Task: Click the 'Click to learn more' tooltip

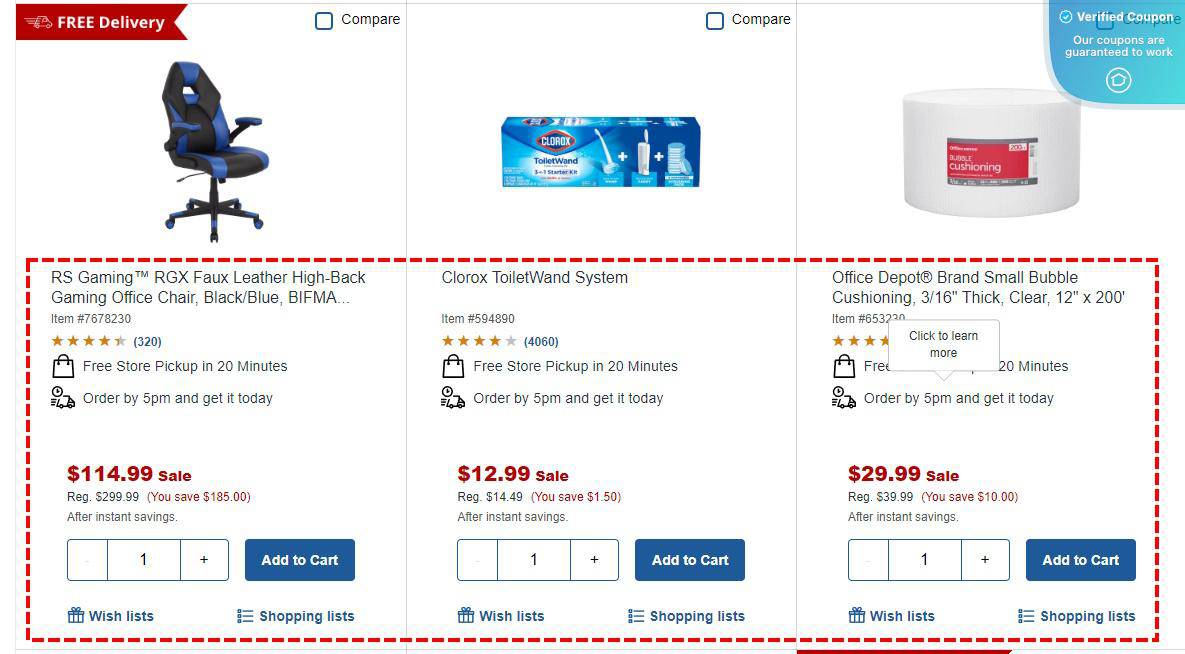Action: click(943, 344)
